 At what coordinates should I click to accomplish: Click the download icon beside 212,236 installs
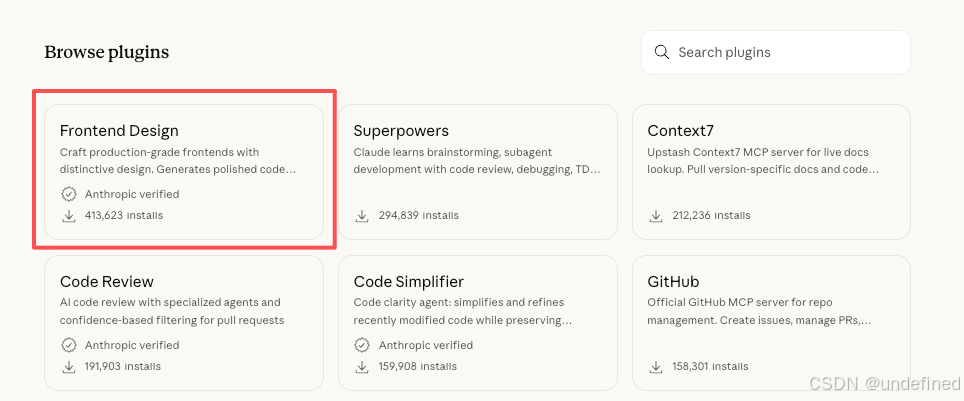point(656,216)
